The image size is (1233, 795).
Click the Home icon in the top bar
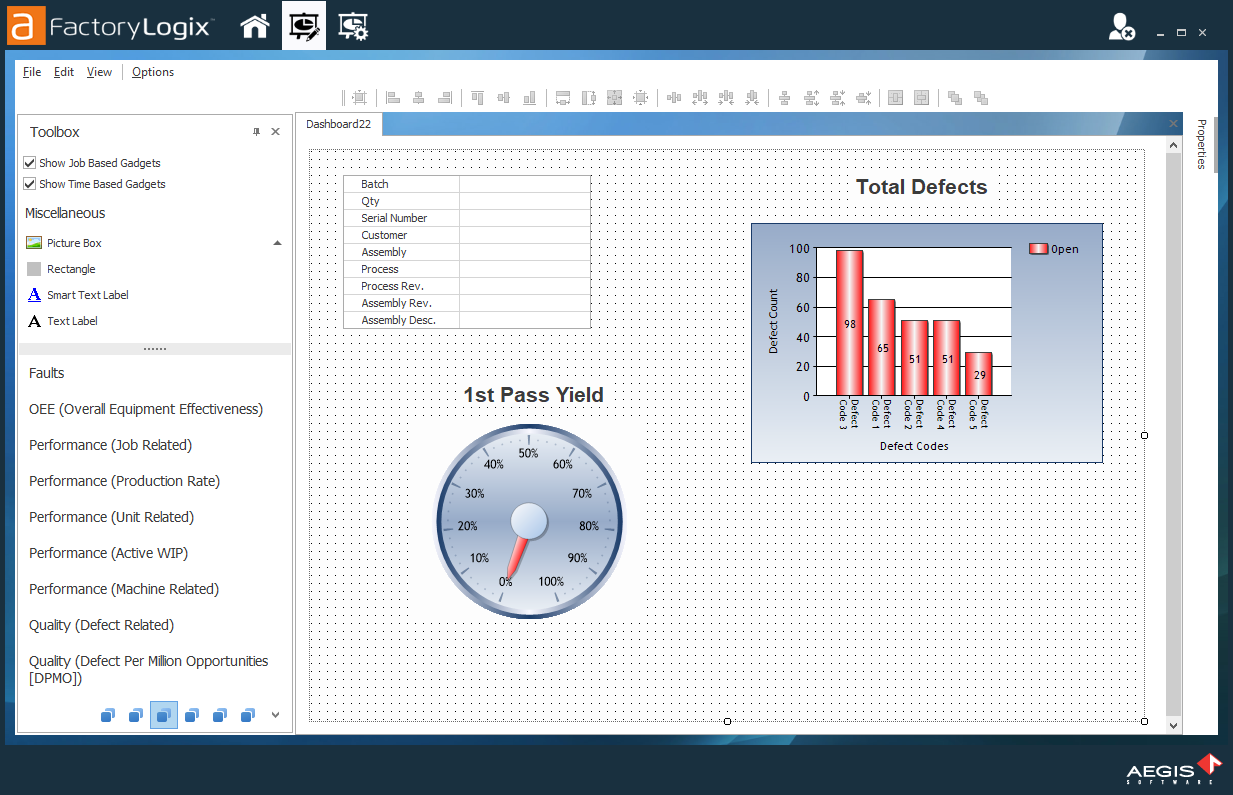[x=255, y=25]
